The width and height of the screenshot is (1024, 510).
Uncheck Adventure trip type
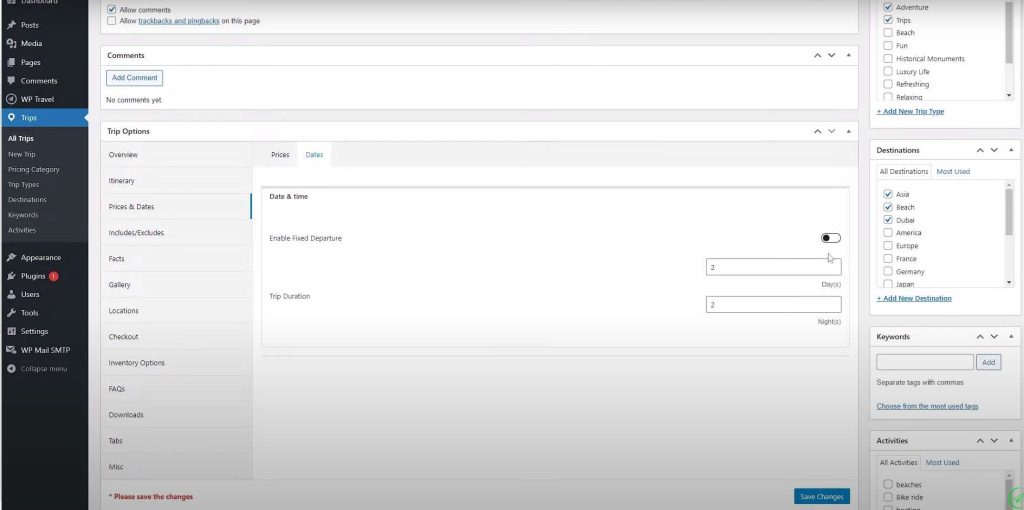click(x=888, y=7)
